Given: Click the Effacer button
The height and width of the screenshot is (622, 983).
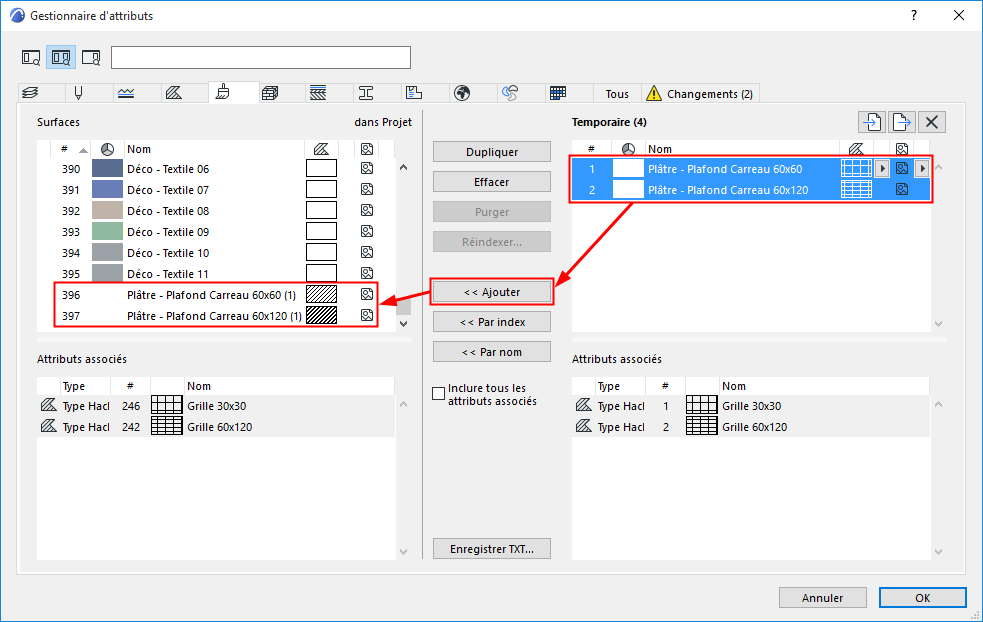Looking at the screenshot, I should click(492, 182).
